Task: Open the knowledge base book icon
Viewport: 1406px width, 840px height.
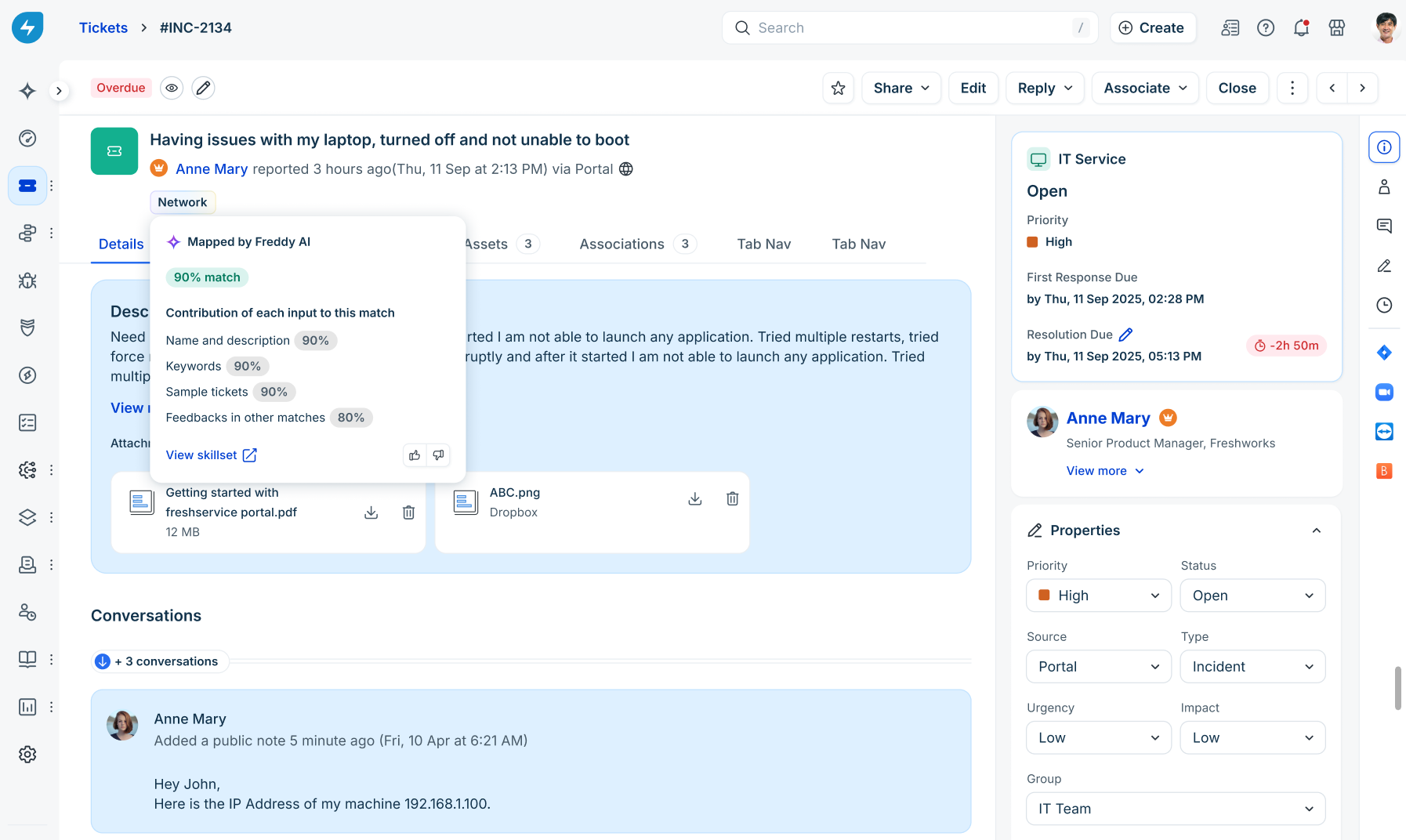Action: coord(27,660)
